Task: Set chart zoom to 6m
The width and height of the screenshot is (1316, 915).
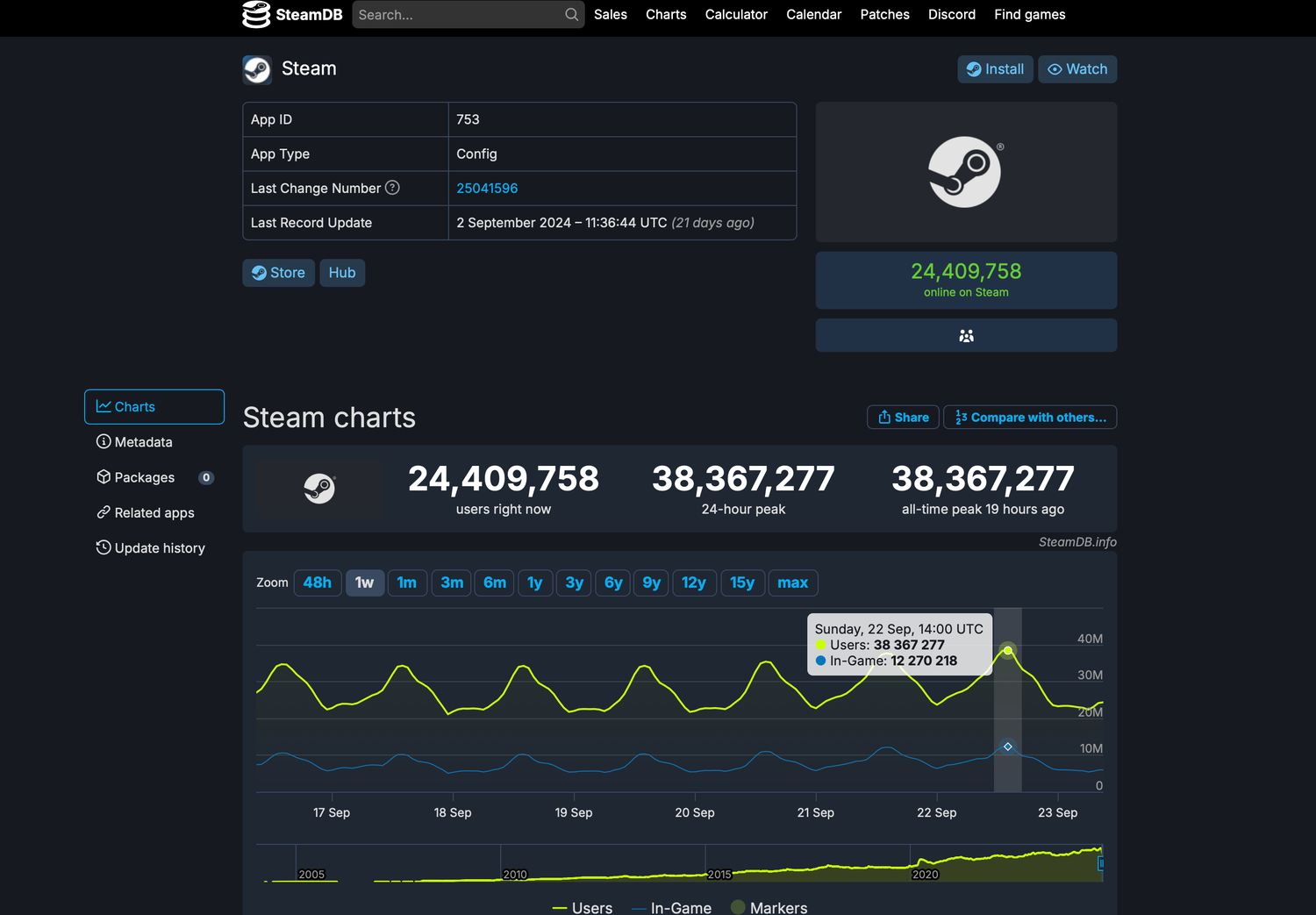Action: (x=495, y=583)
